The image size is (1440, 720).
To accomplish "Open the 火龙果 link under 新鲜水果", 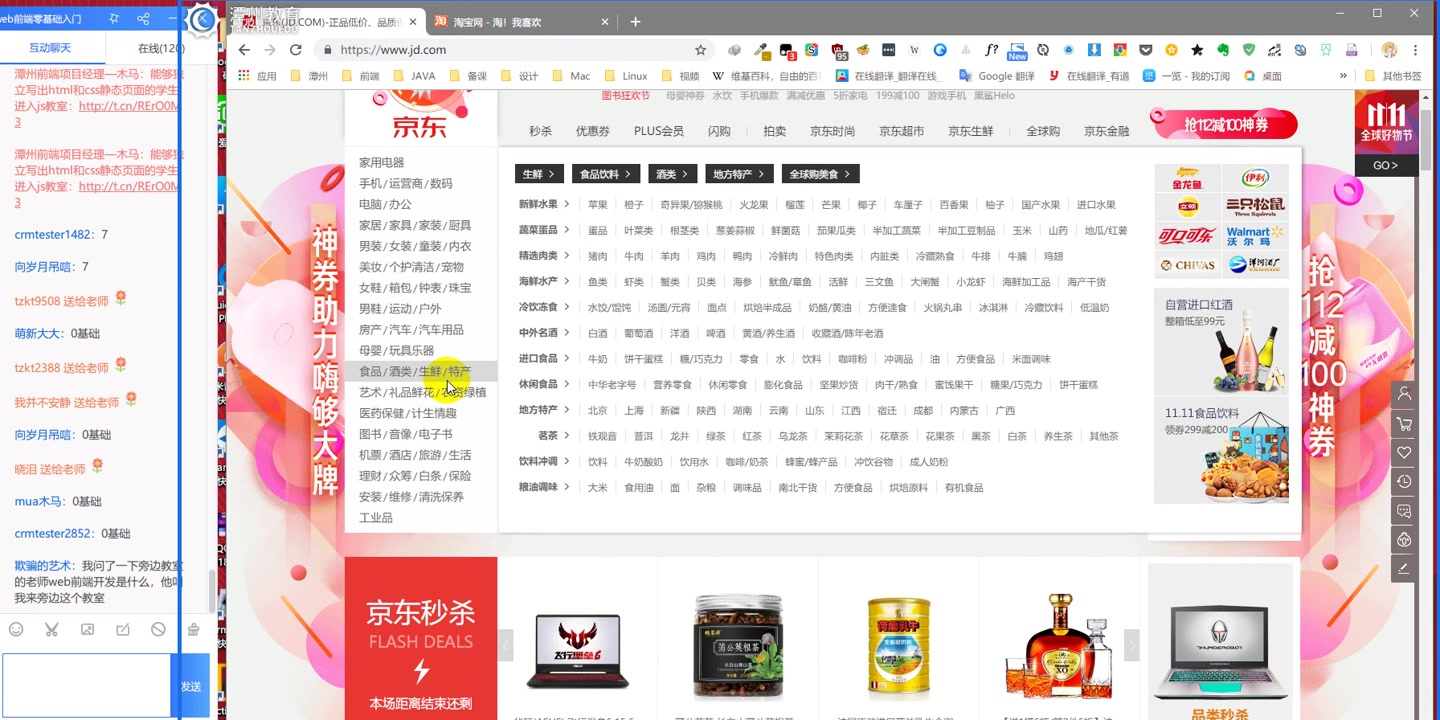I will (754, 205).
